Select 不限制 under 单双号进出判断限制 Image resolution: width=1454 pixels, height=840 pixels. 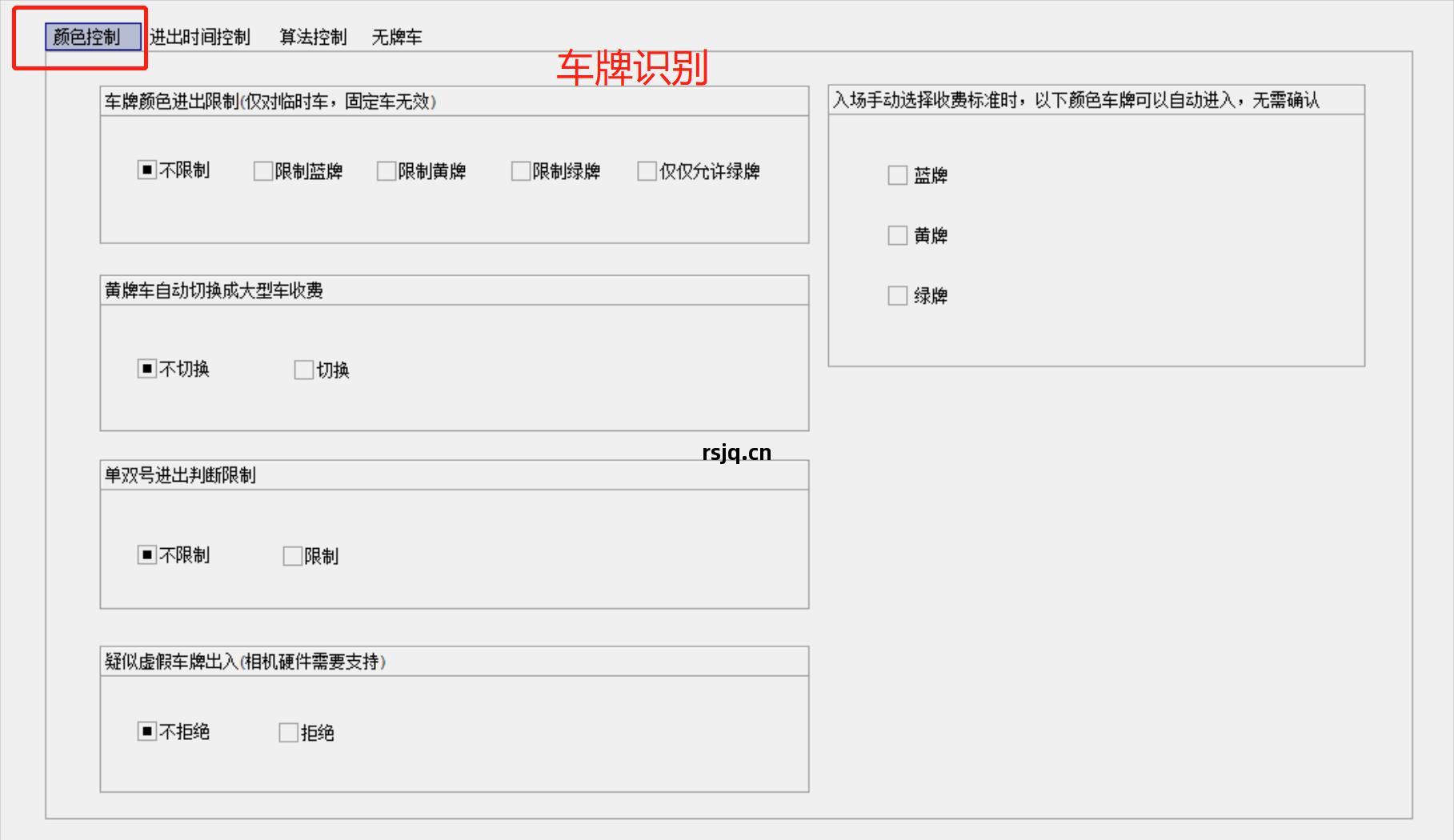pos(146,554)
